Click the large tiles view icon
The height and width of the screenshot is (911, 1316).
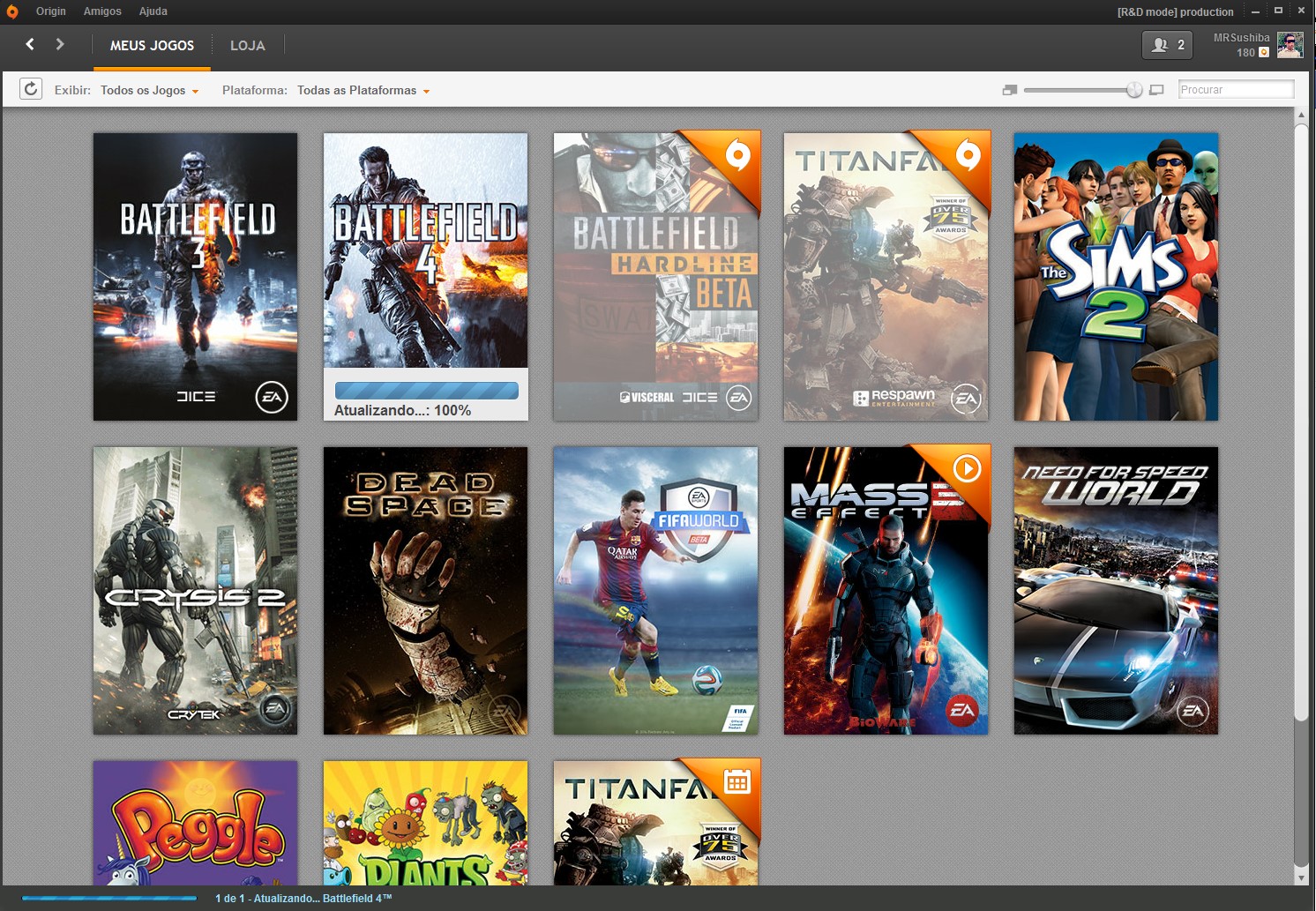(x=1157, y=90)
